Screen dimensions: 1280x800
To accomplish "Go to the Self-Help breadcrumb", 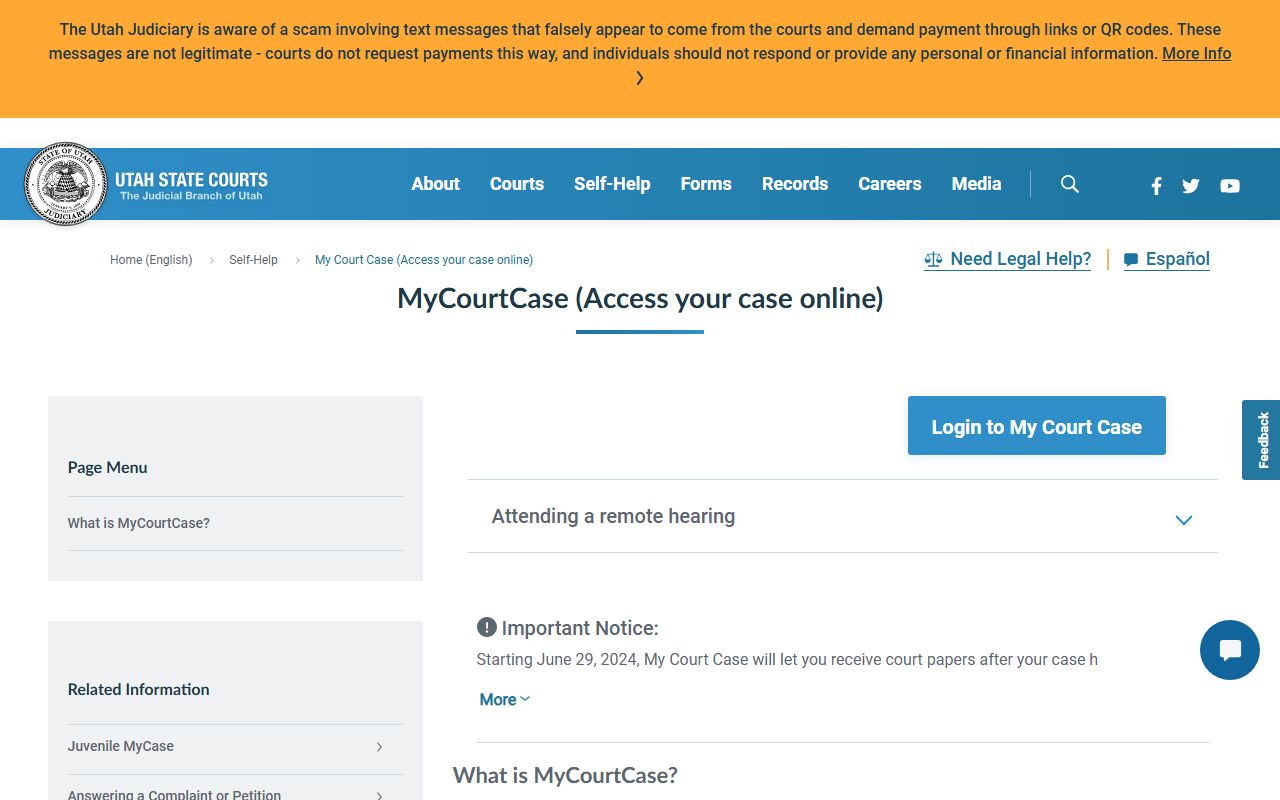I will (x=253, y=260).
